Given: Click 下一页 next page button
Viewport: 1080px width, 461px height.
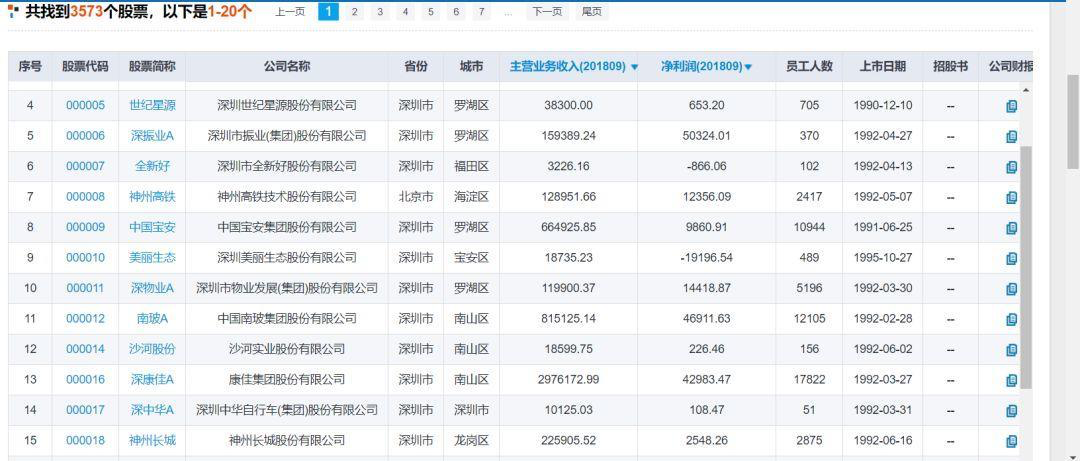Looking at the screenshot, I should (x=548, y=12).
